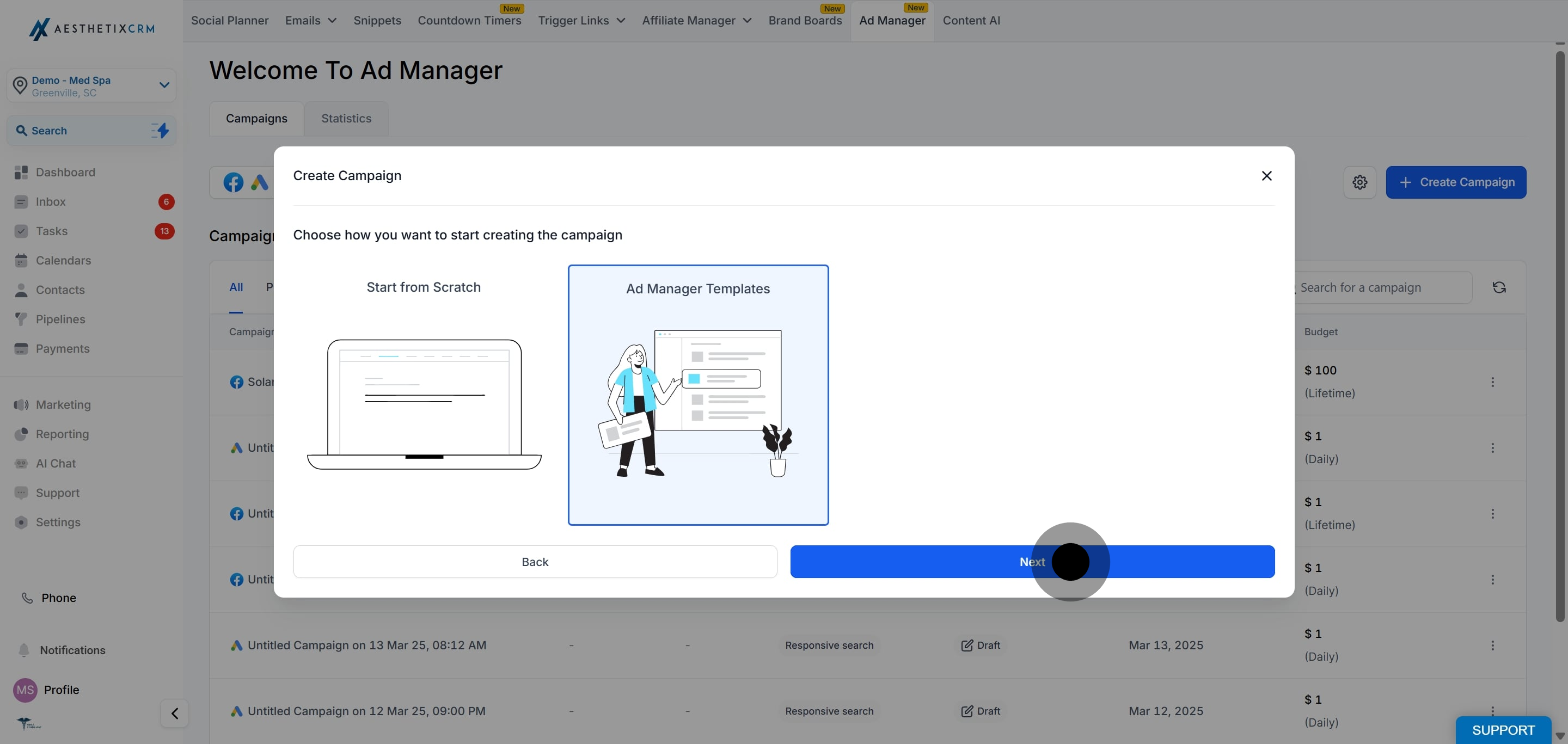
Task: Click the quick actions lightning icon
Action: (160, 130)
